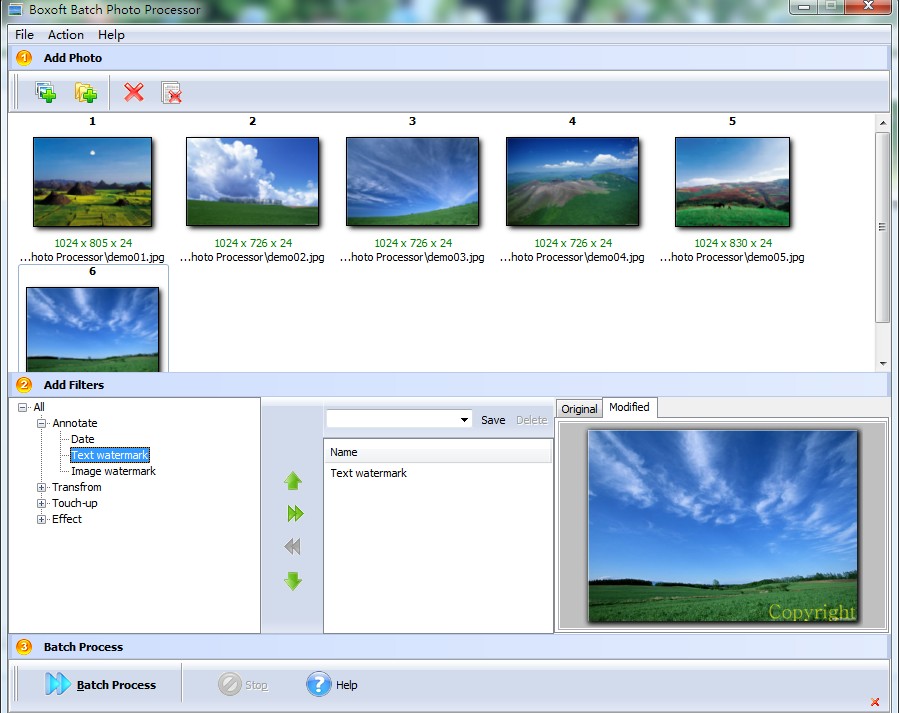
Task: Select the Touch-up category label
Action: (x=75, y=503)
